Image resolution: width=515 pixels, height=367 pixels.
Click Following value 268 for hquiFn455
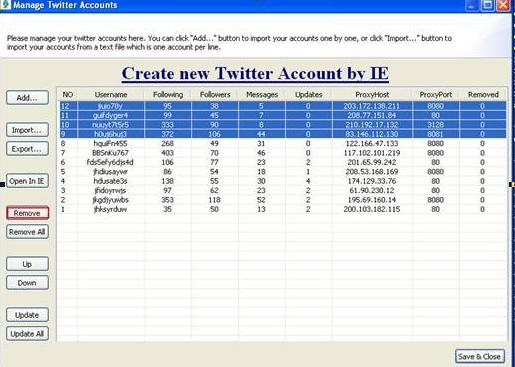point(167,144)
